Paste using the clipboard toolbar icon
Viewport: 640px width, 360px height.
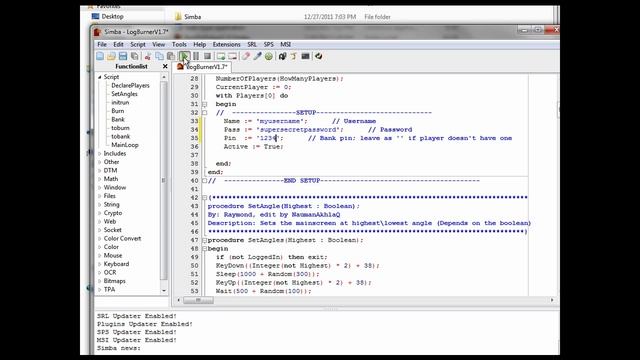coord(171,56)
